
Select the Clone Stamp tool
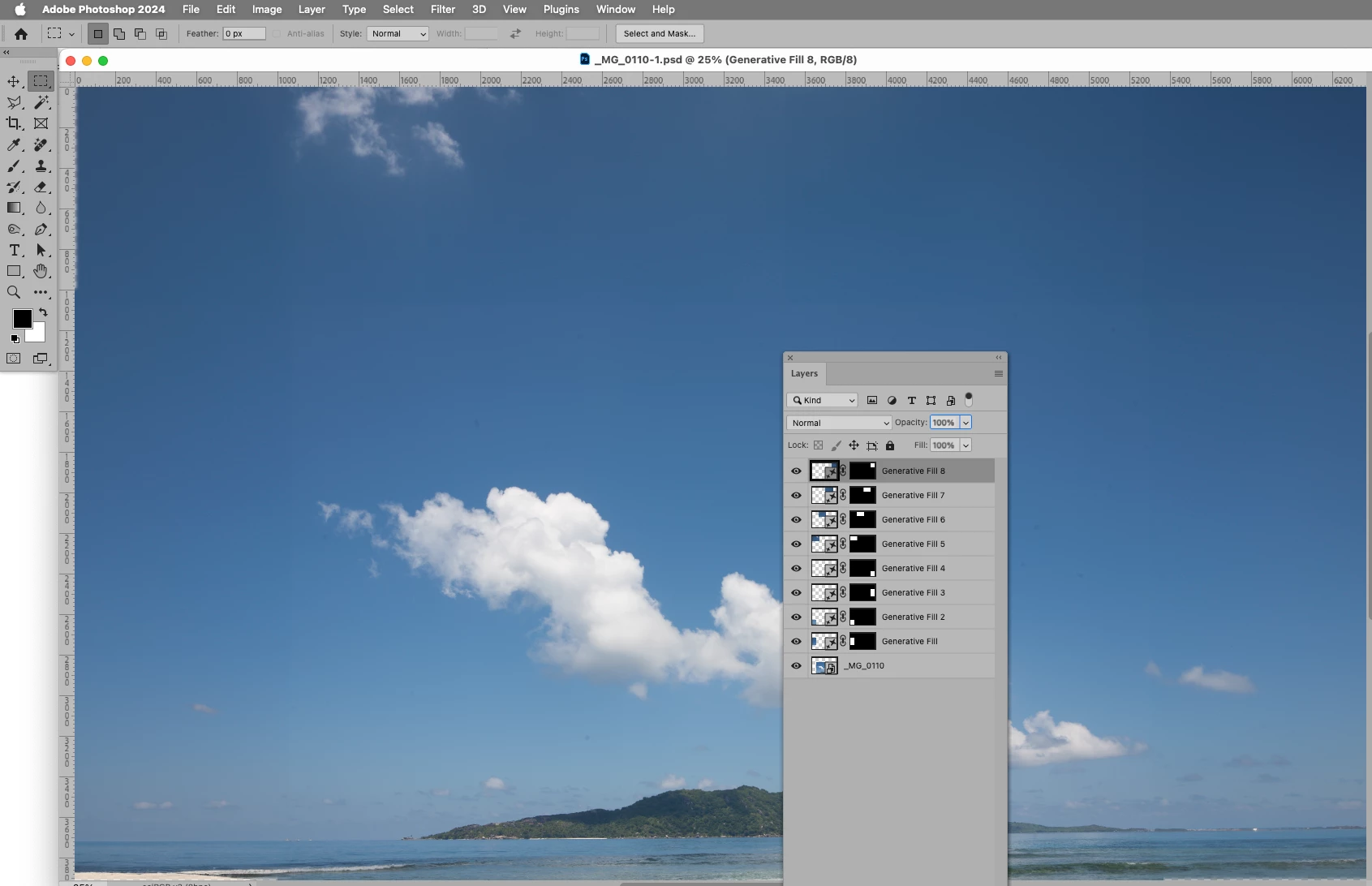coord(41,166)
